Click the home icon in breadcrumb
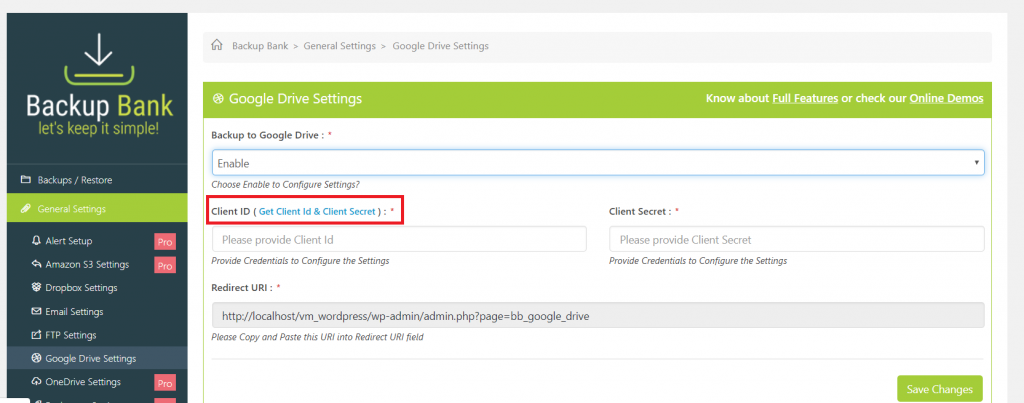This screenshot has height=403, width=1024. tap(217, 46)
